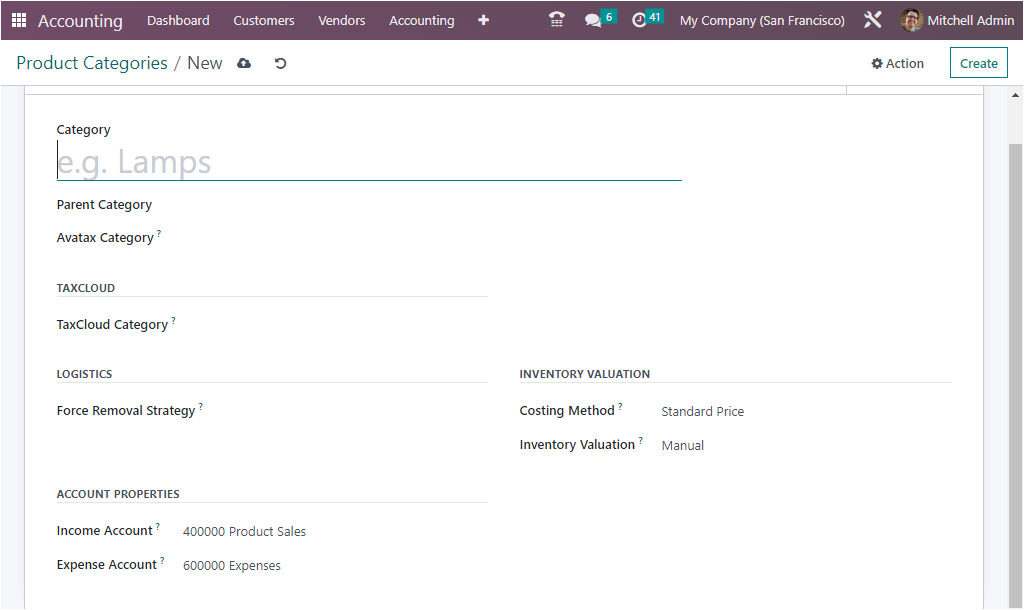
Task: Click the Category name input field
Action: pyautogui.click(x=368, y=162)
